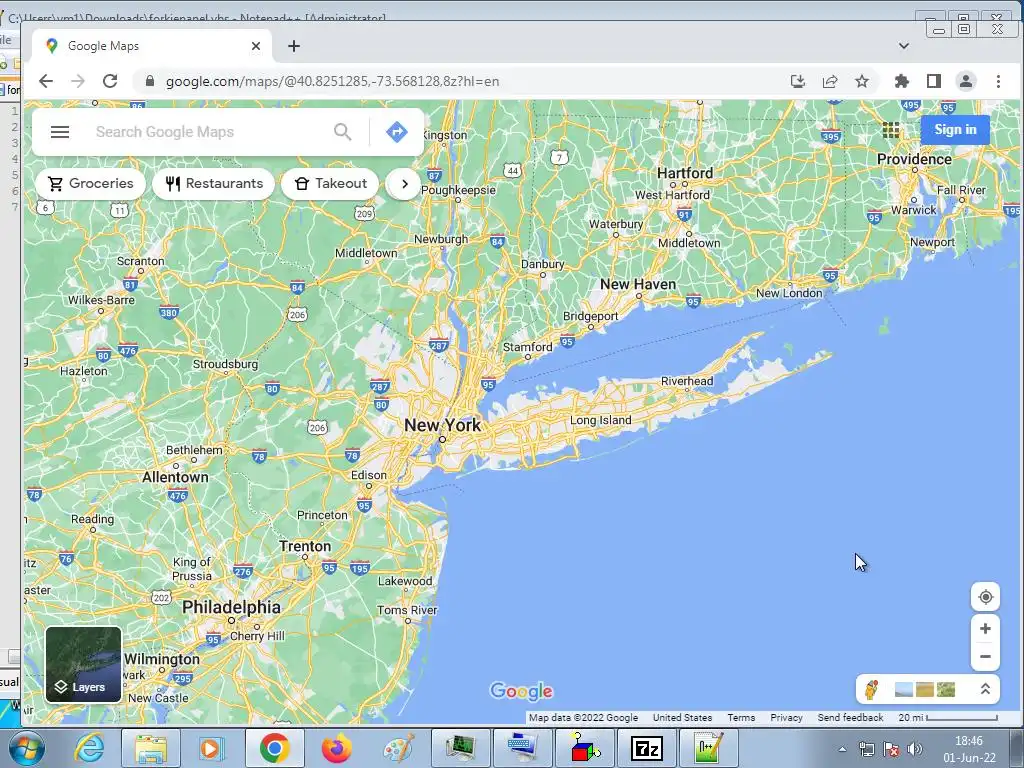Viewport: 1024px width, 768px height.
Task: Close the Google Maps tab
Action: 256,46
